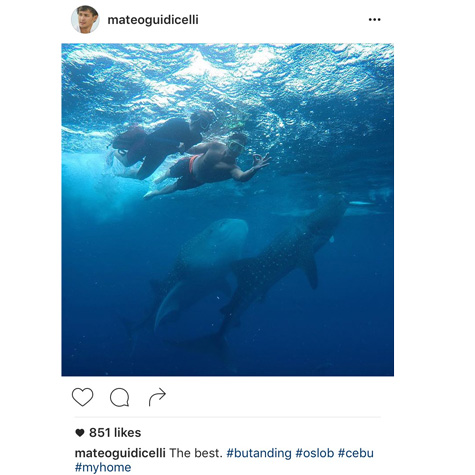Open mateoguidicelli username in the caption

tap(120, 453)
